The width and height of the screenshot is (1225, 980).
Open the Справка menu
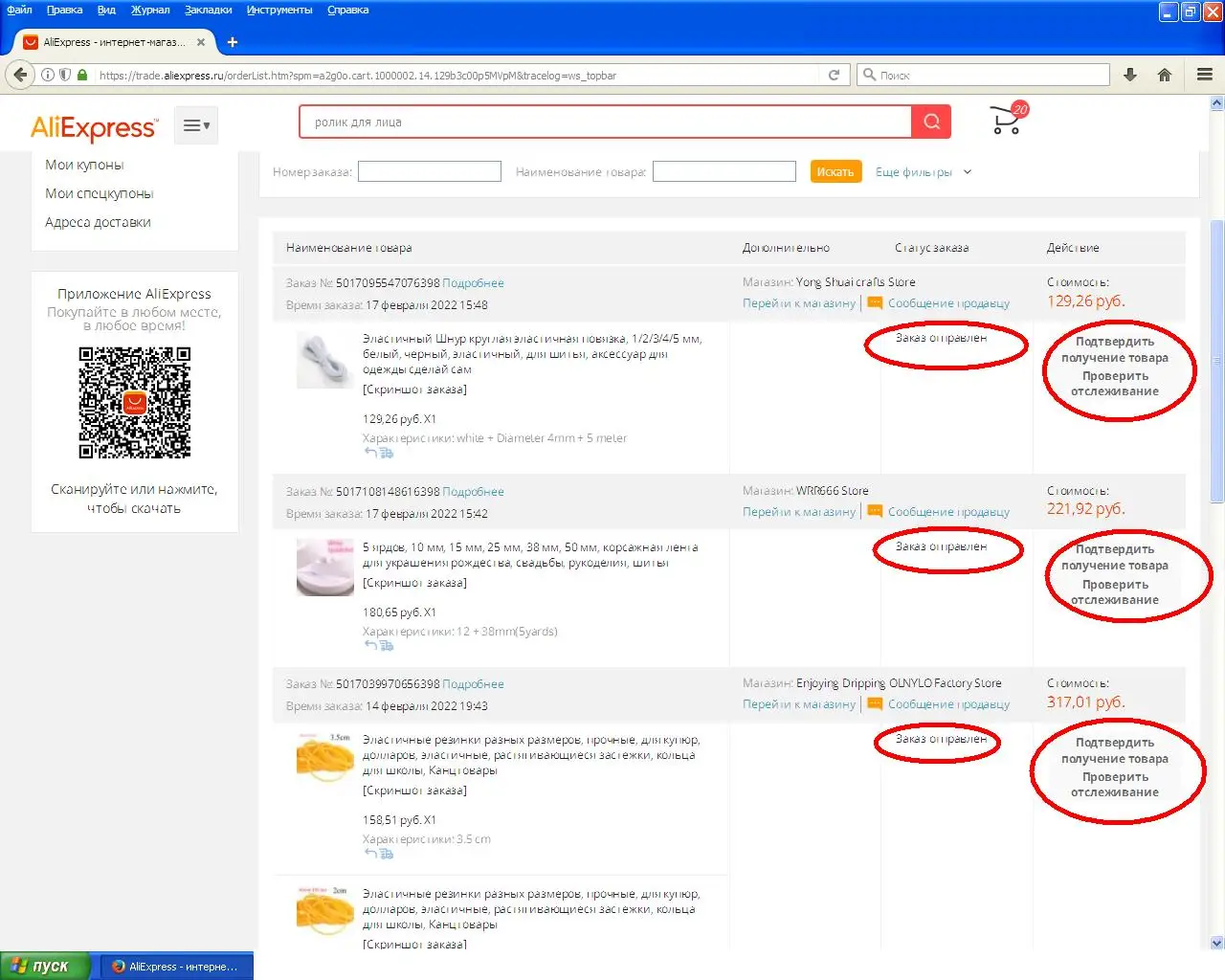coord(348,10)
